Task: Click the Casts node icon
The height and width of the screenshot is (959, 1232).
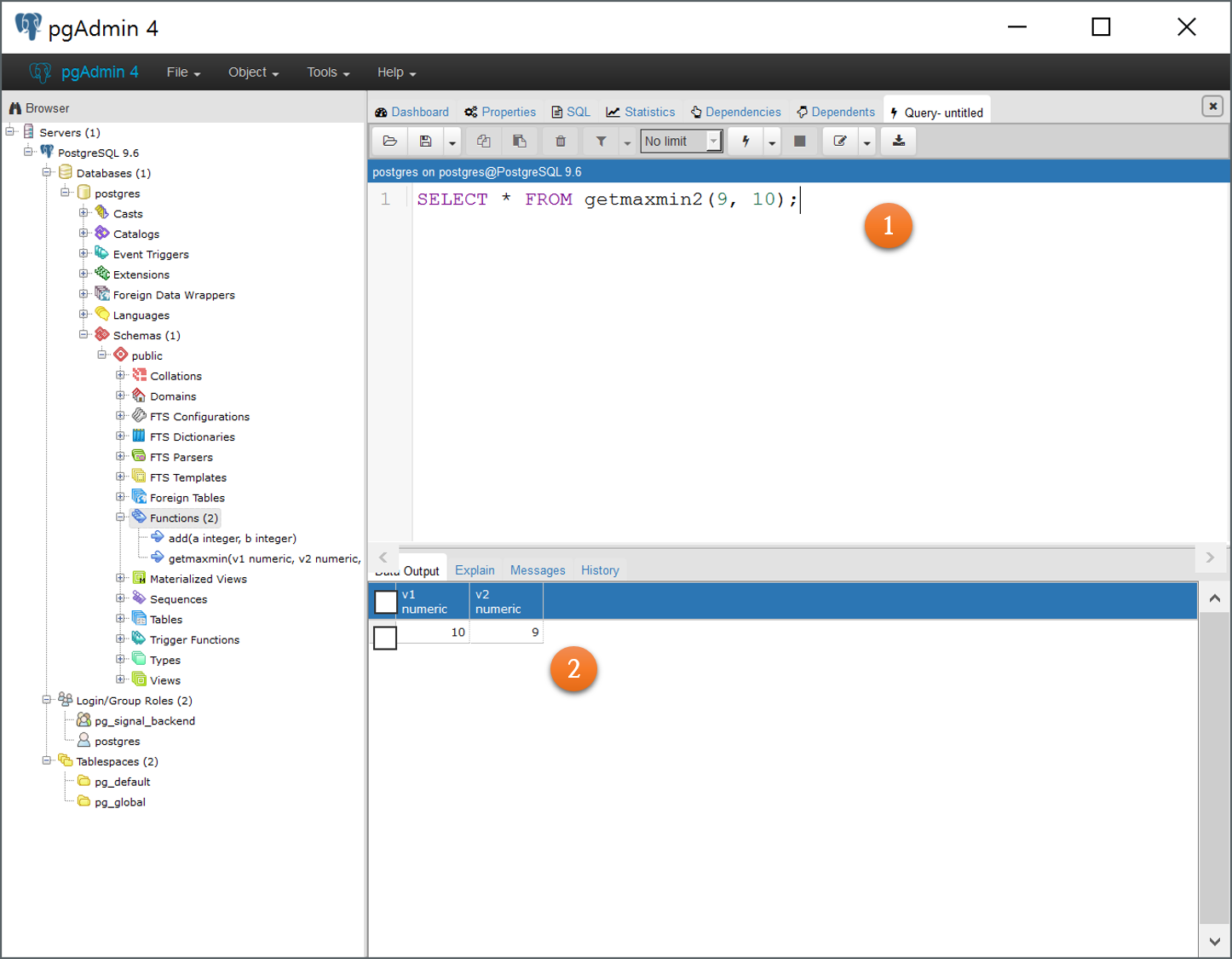Action: pyautogui.click(x=102, y=212)
